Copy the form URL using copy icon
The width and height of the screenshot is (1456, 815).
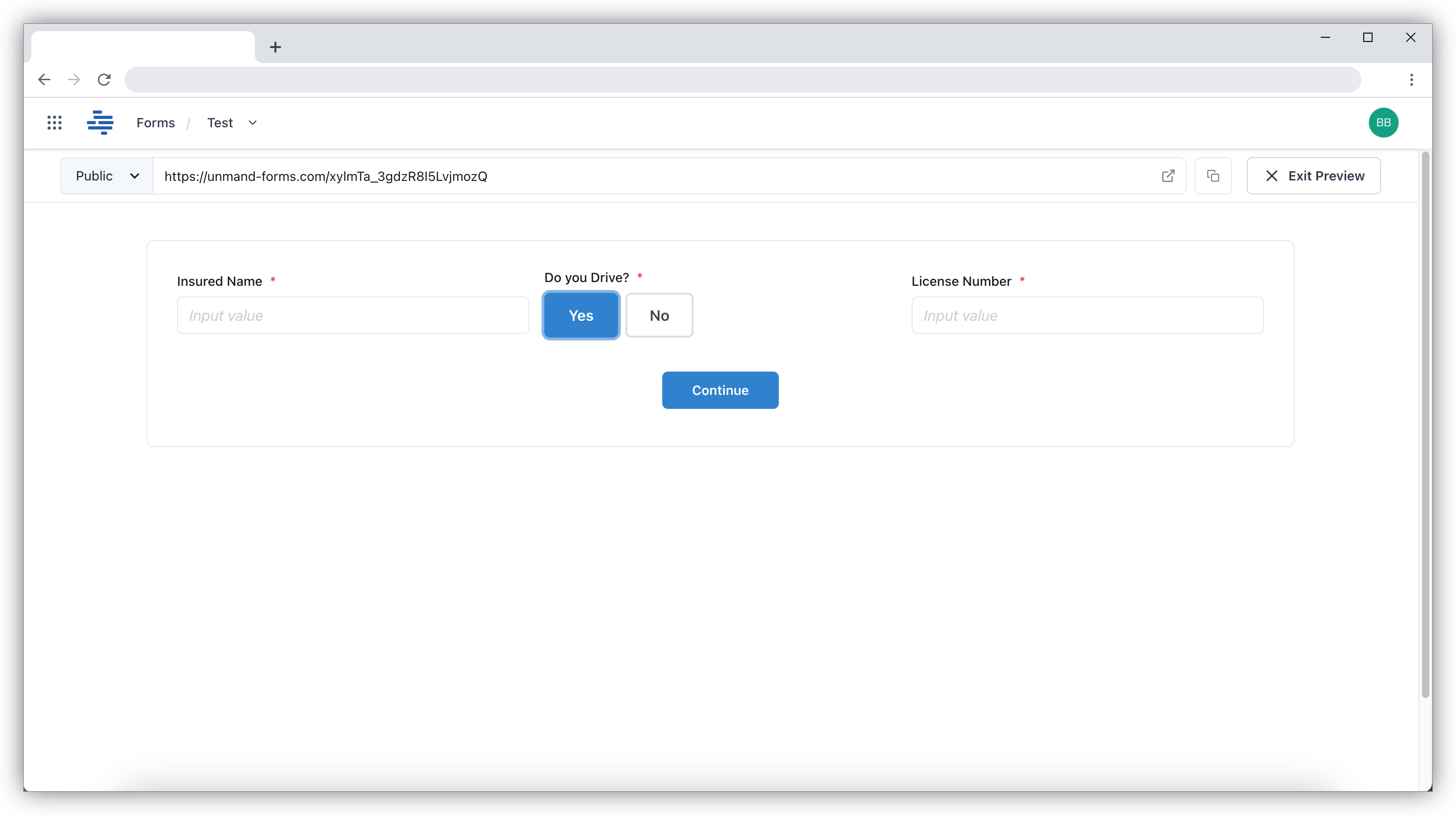click(1213, 176)
